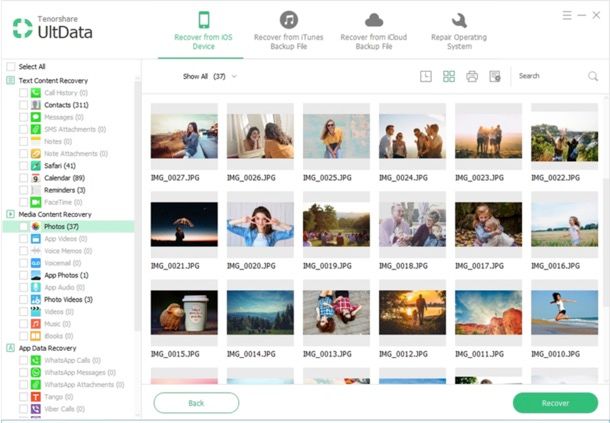610x423 pixels.
Task: Collapse the Media Content Recovery section
Action: (x=11, y=214)
